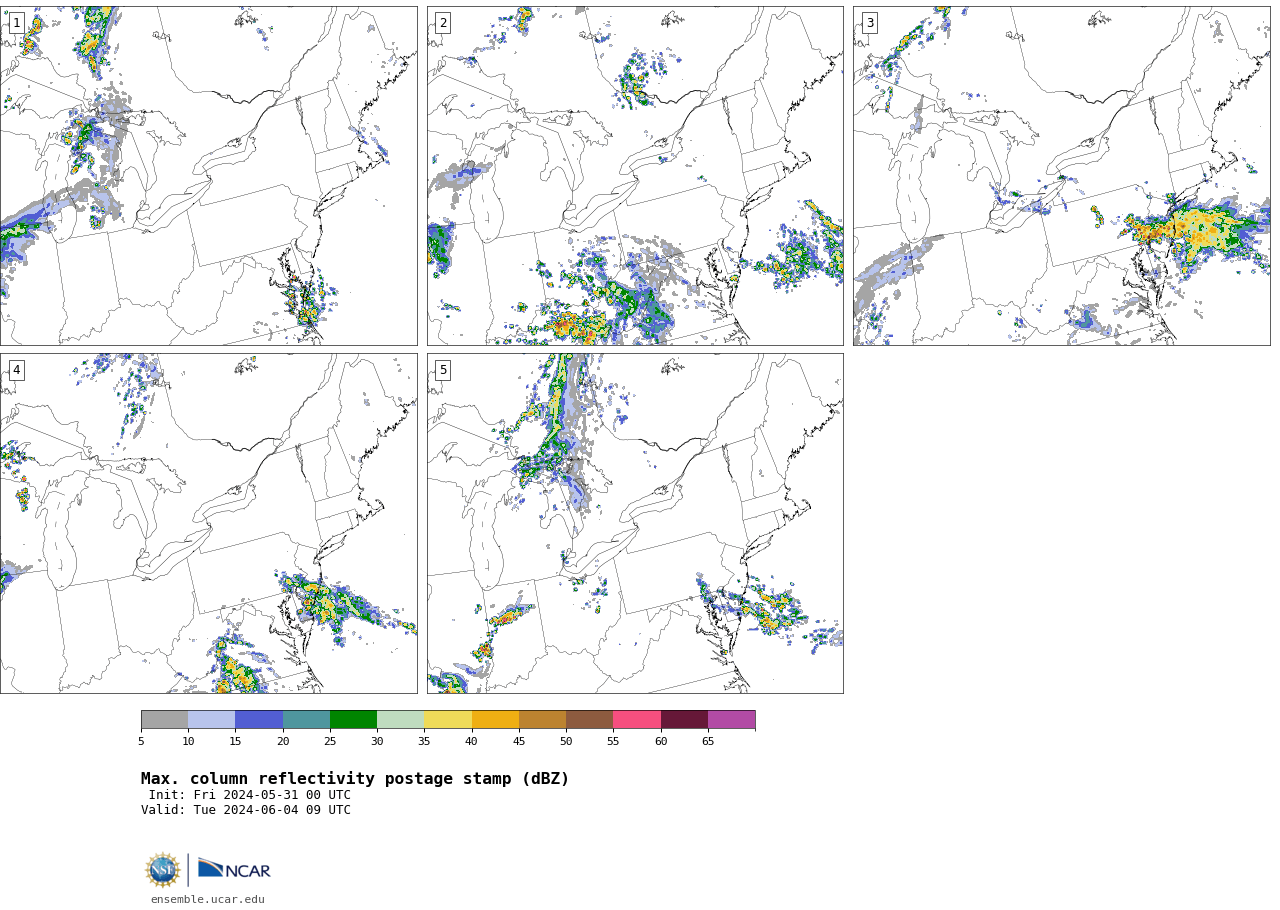Click the pale green 30-35 dBZ swatch
Viewport: 1280px width, 910px height.
point(400,720)
